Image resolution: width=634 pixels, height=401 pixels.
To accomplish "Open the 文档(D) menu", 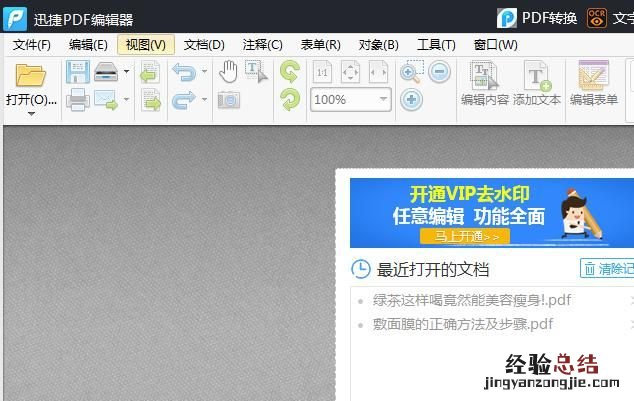I will [204, 44].
